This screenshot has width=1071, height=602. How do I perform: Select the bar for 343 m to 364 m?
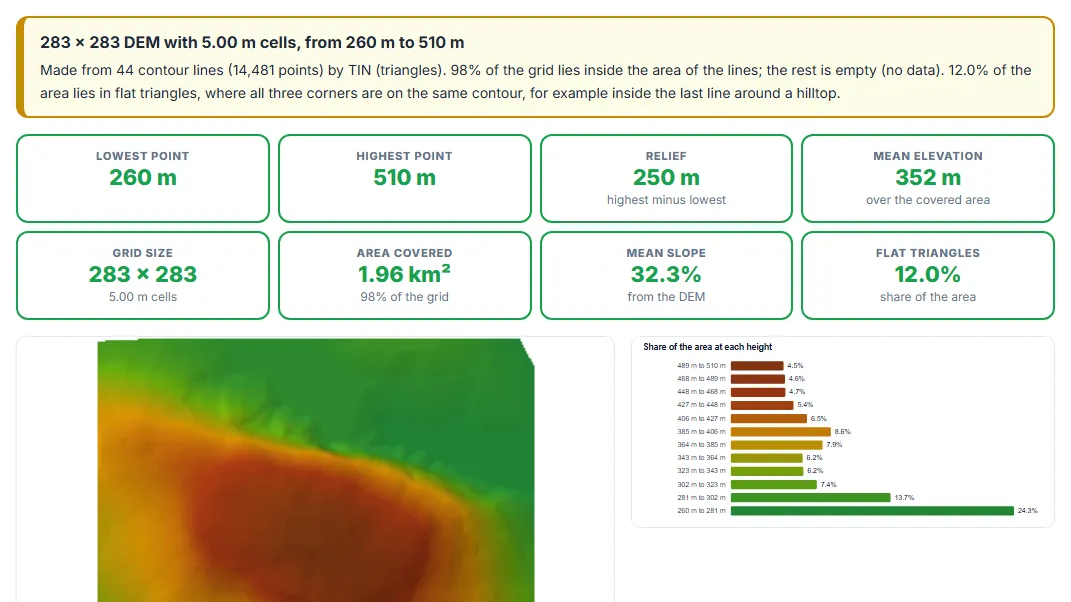[x=766, y=458]
